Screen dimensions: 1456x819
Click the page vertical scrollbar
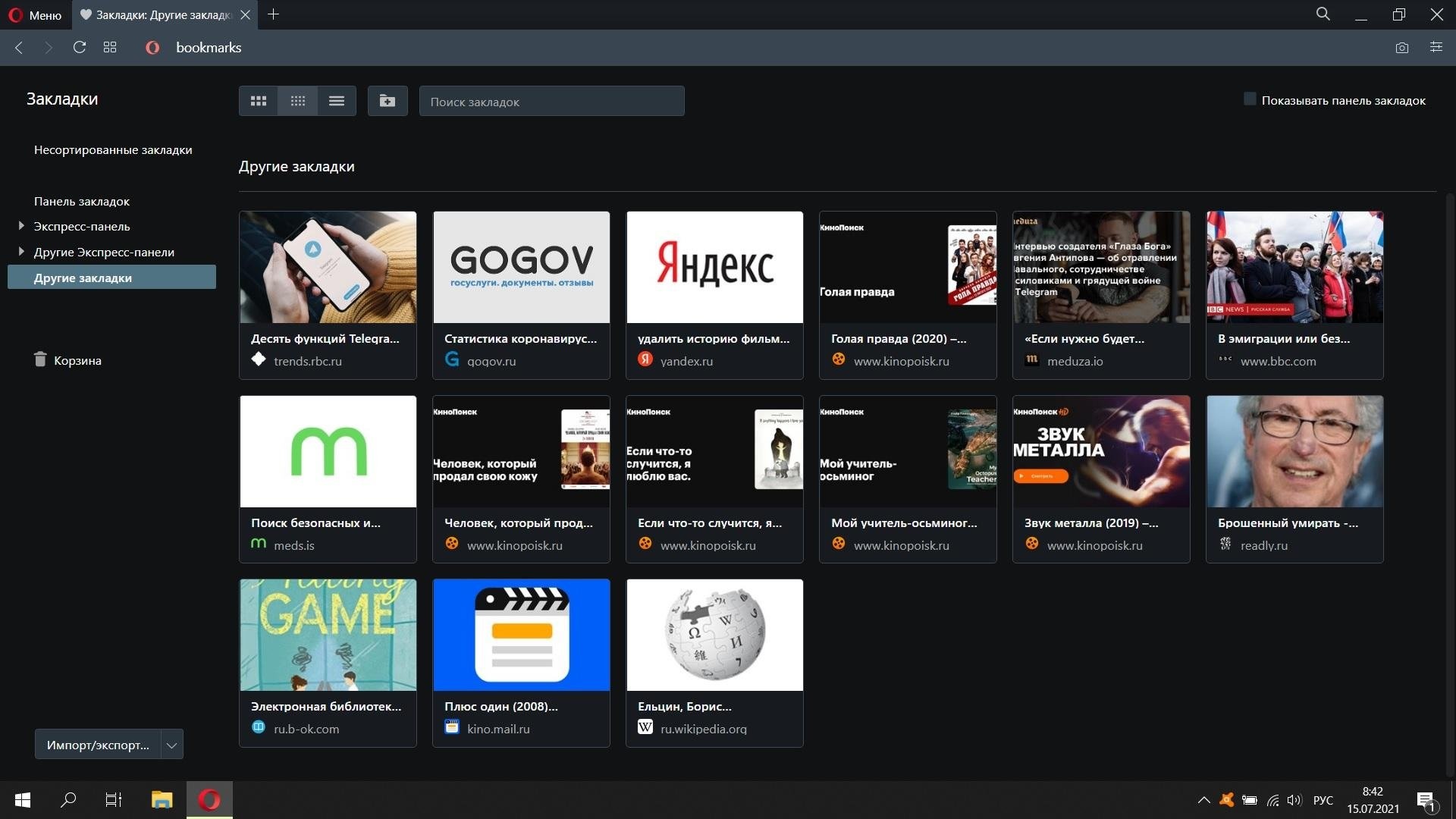1451,485
